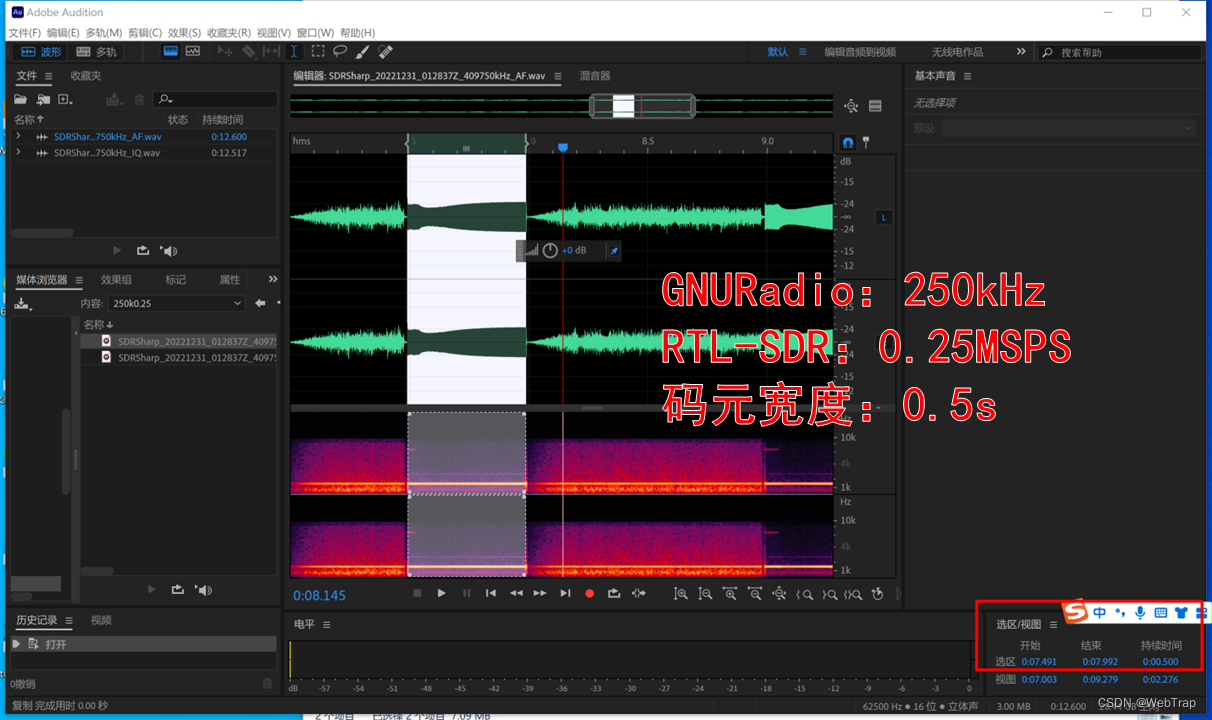The image size is (1212, 720).
Task: Click the Play button in transport
Action: point(441,593)
